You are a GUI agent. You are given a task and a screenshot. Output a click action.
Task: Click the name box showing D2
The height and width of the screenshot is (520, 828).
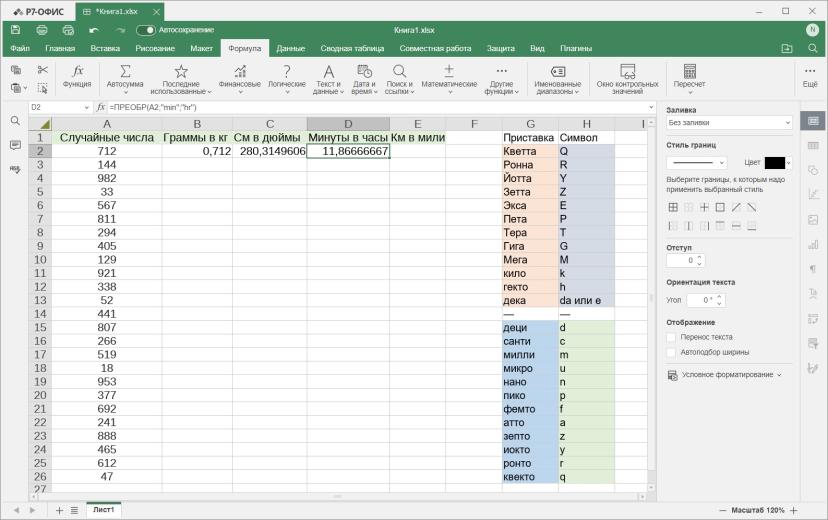(60, 107)
